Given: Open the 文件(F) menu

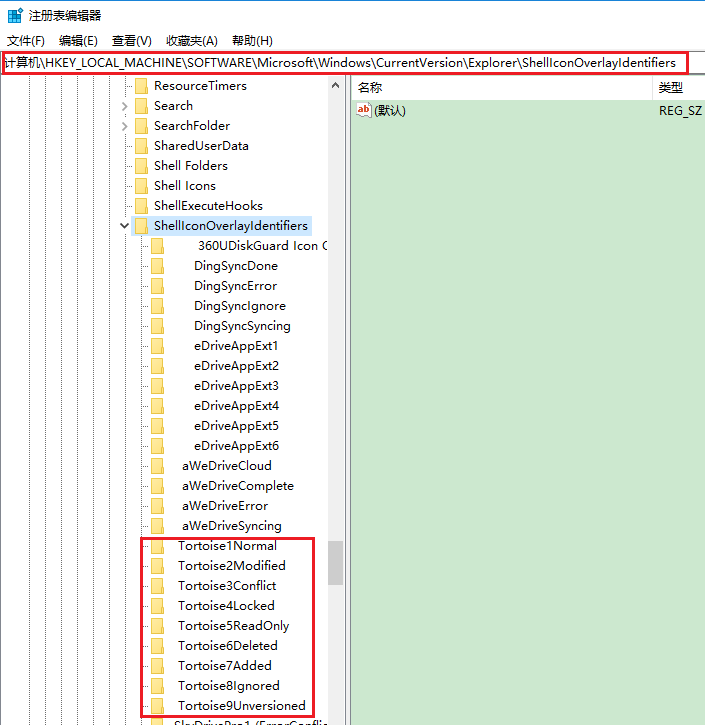Looking at the screenshot, I should [x=26, y=41].
